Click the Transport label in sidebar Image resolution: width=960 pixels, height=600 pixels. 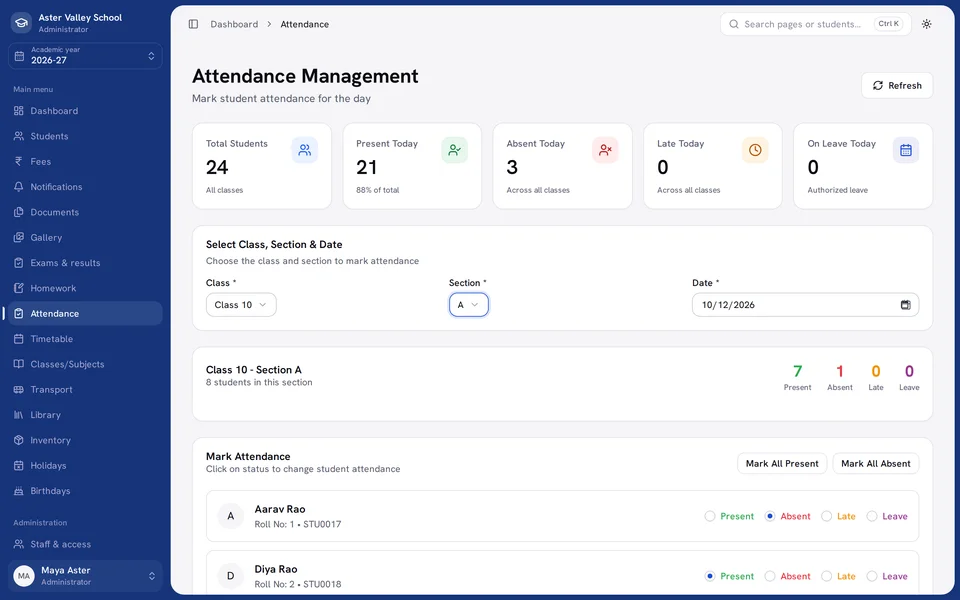tap(51, 389)
